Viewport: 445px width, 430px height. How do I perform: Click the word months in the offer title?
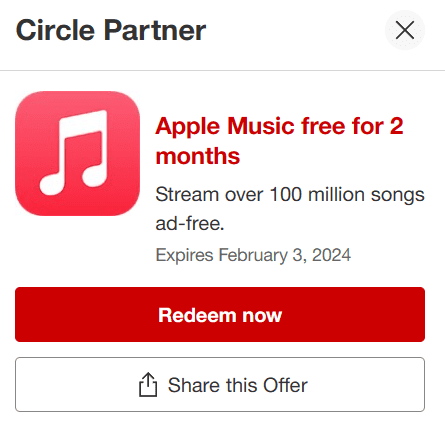[198, 156]
